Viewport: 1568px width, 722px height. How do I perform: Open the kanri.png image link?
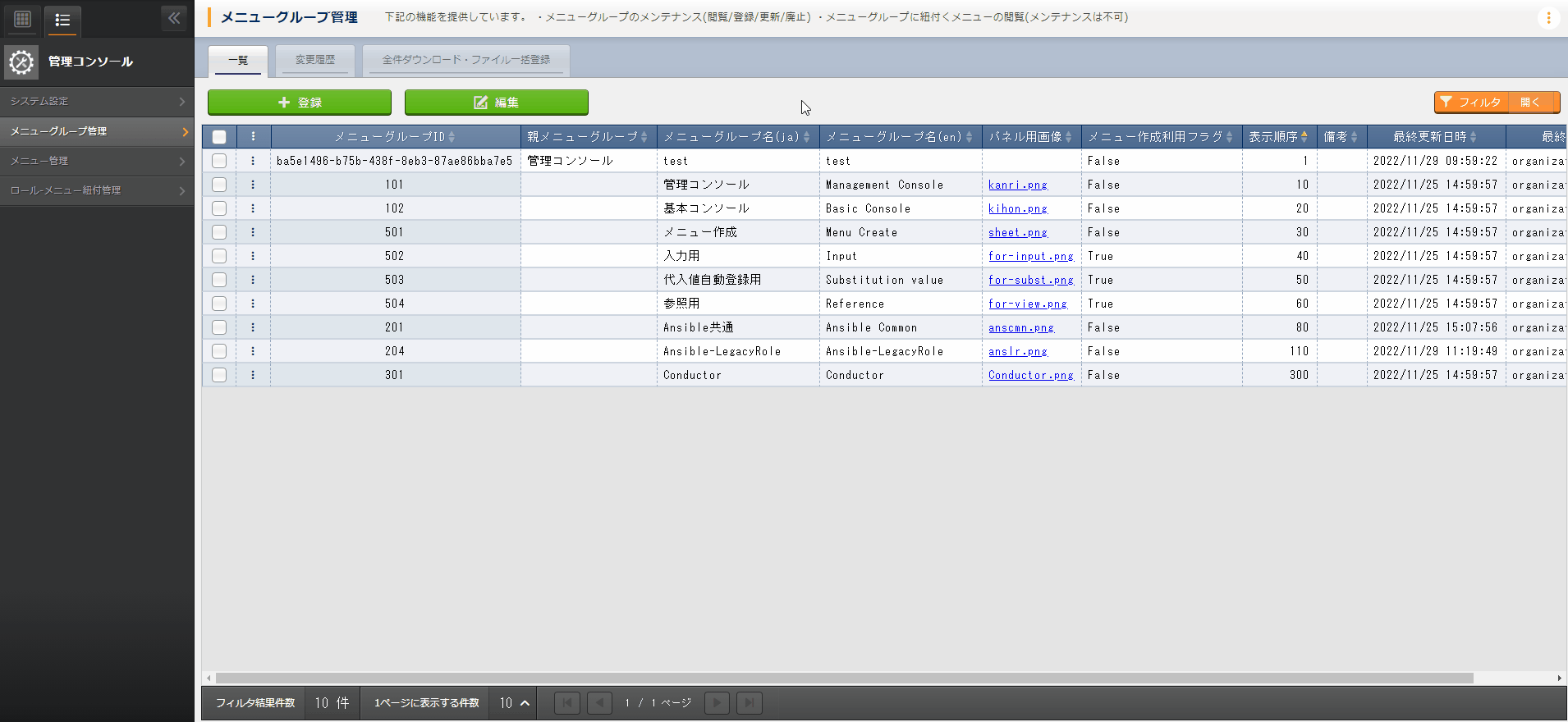[1017, 185]
